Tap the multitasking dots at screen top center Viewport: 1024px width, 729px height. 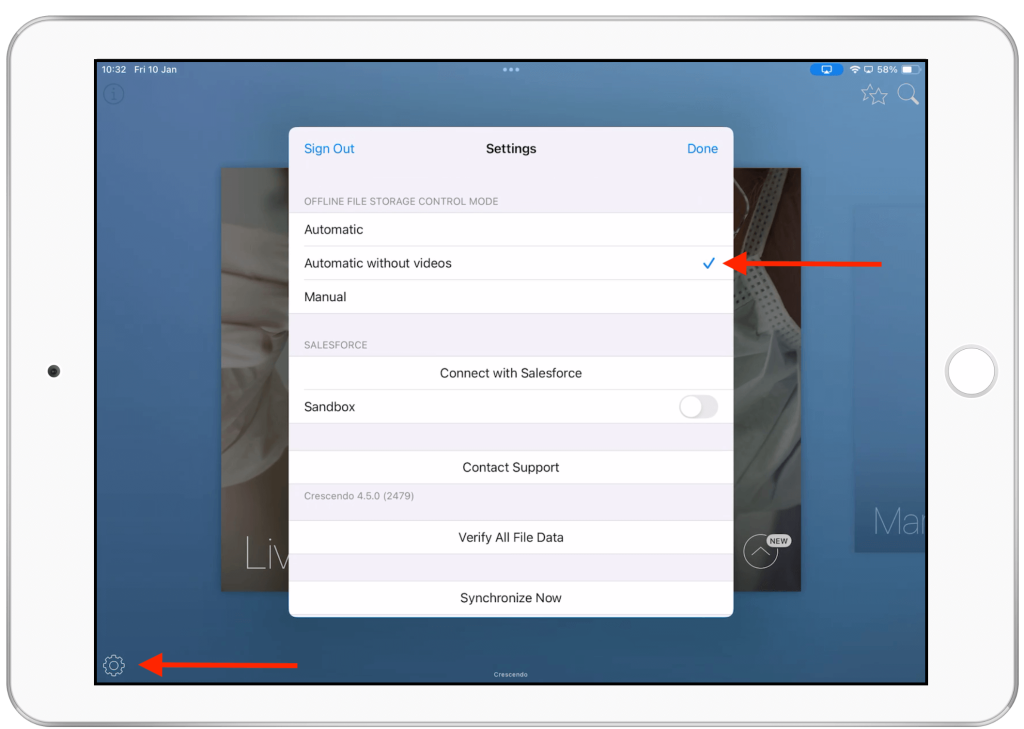511,69
